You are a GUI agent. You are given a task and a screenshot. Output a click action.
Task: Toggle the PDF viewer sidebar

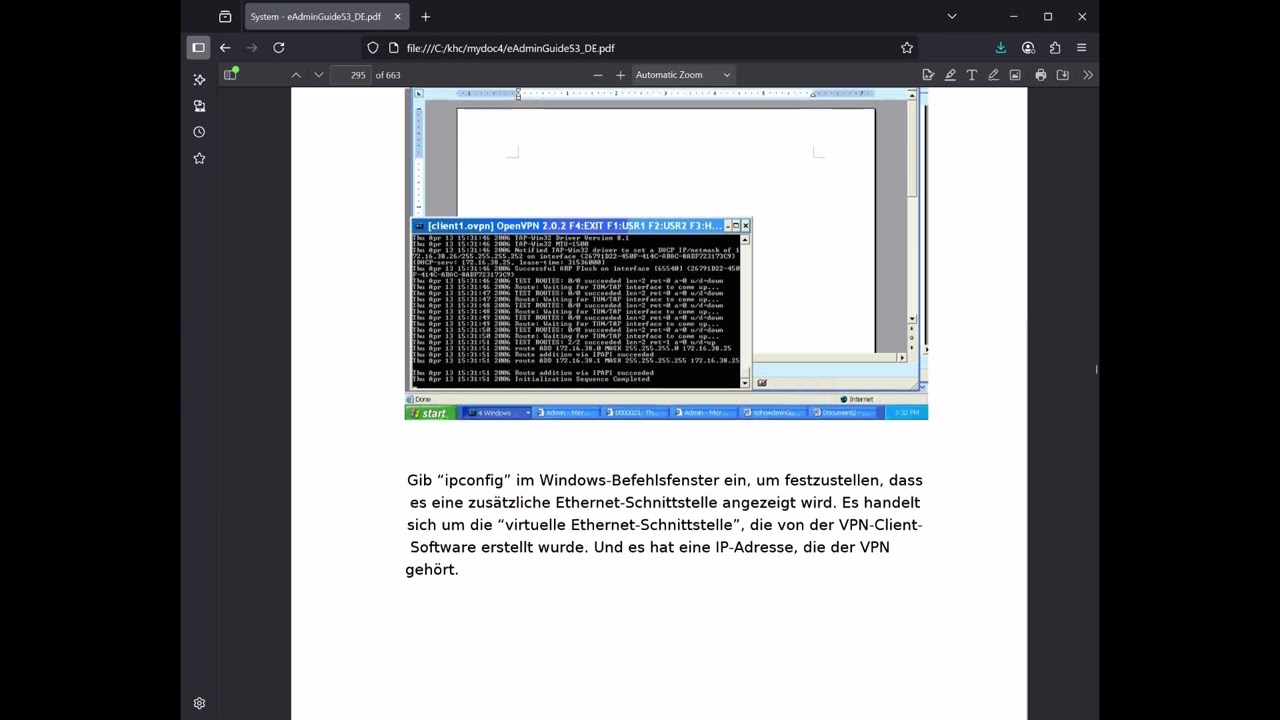click(x=230, y=75)
